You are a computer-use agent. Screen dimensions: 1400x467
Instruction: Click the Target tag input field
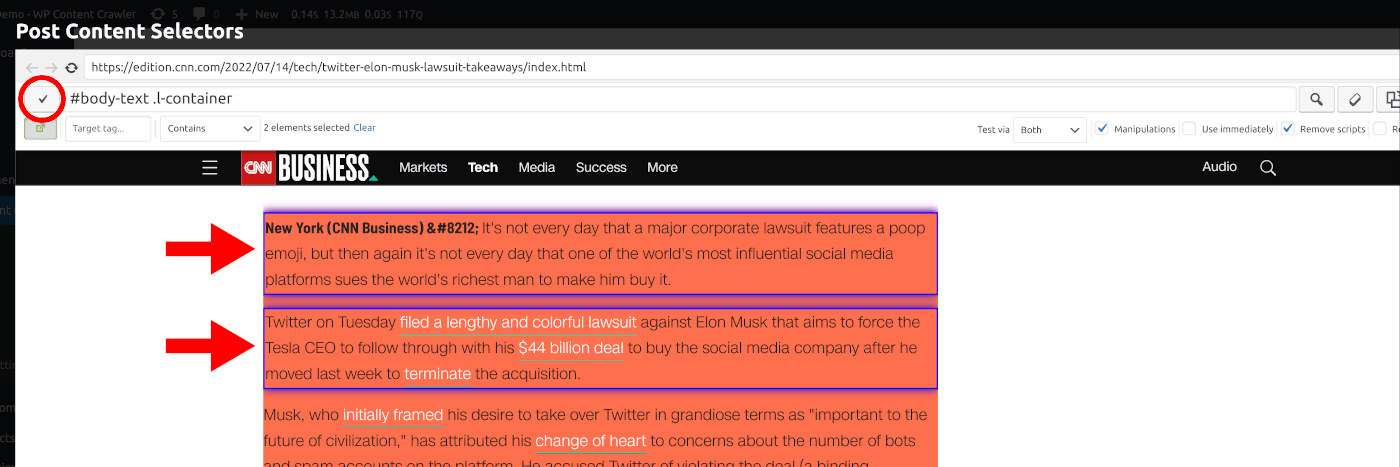pos(108,128)
